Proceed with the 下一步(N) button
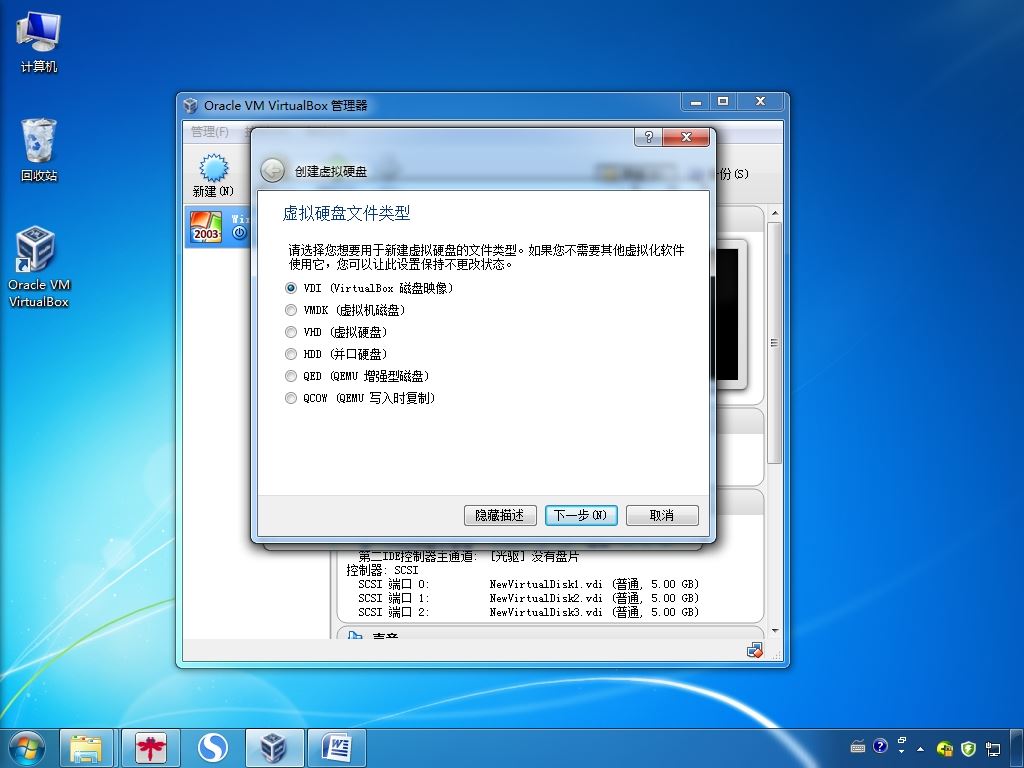This screenshot has width=1024, height=768. [x=581, y=515]
